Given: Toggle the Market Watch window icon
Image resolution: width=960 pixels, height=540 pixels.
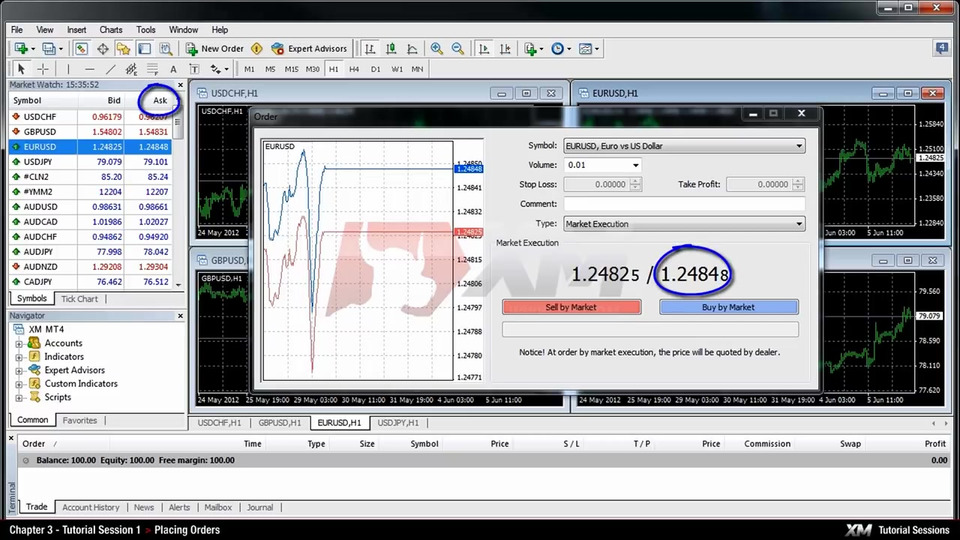Looking at the screenshot, I should point(81,48).
